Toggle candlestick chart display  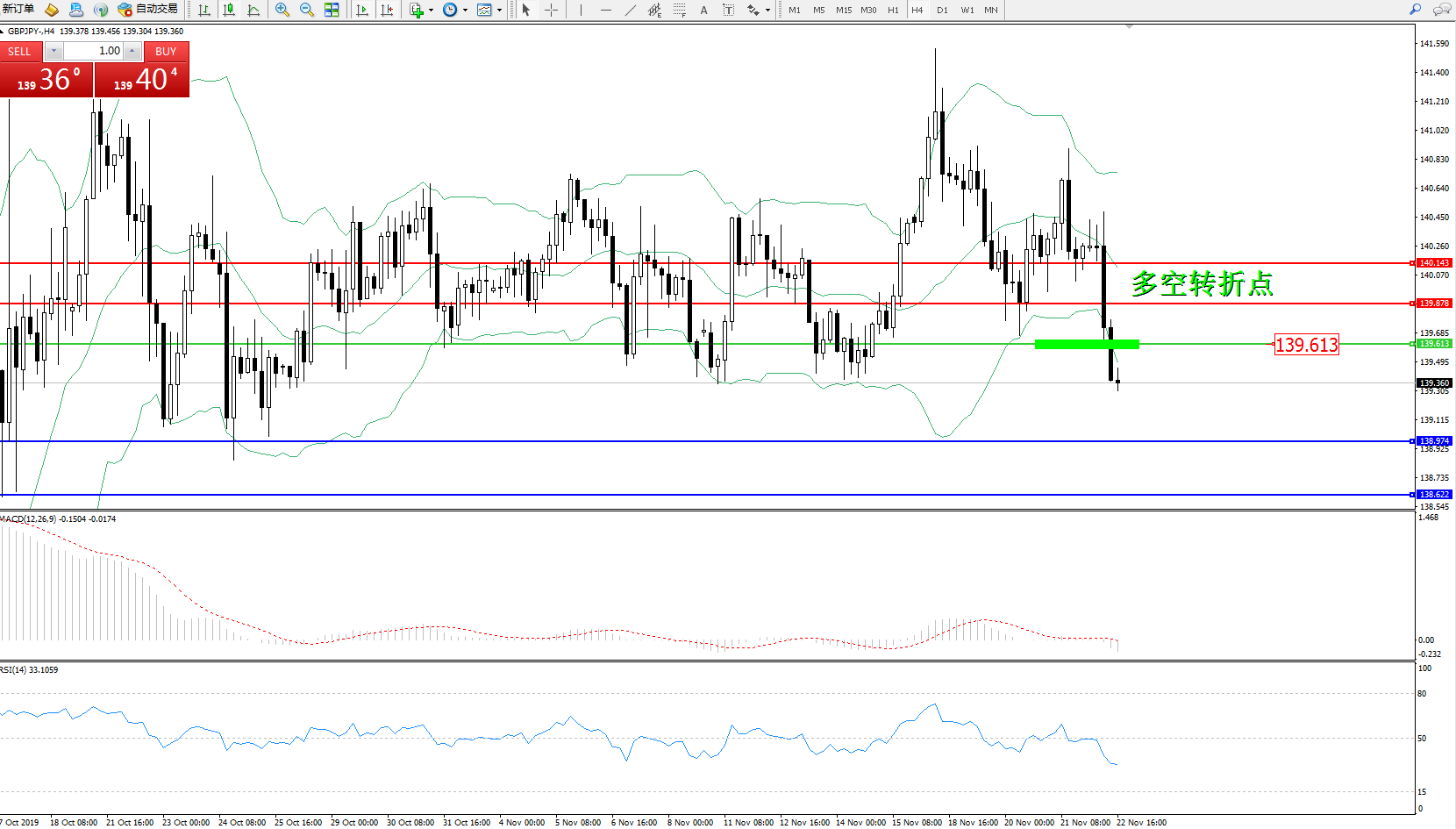[229, 10]
